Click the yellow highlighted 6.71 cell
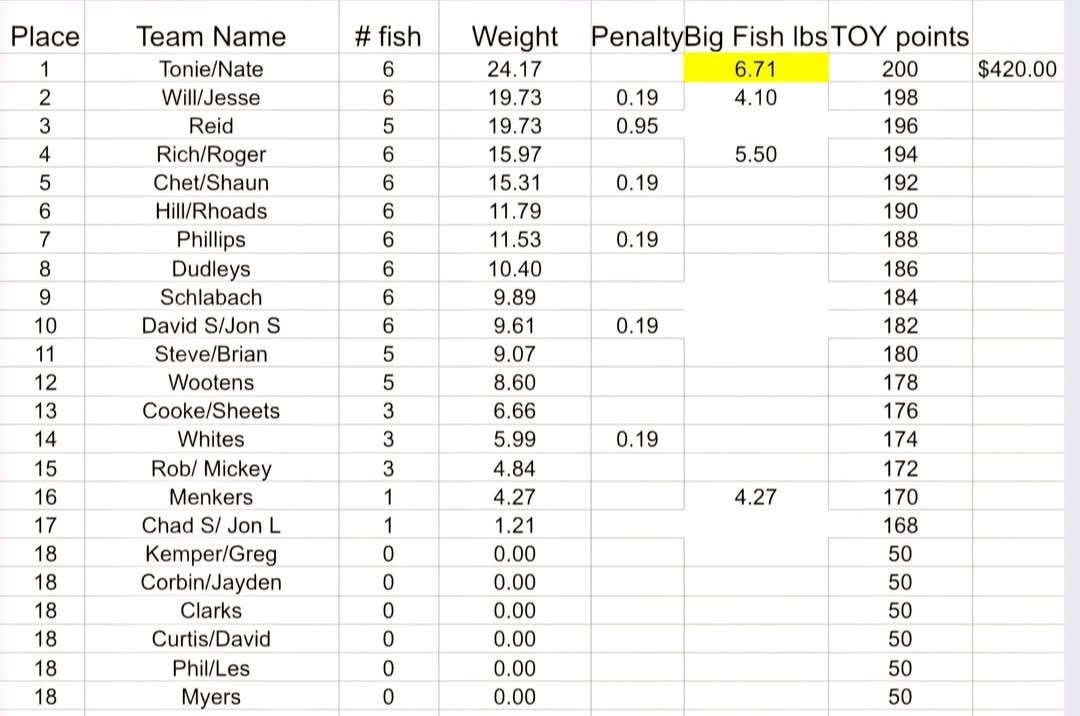Viewport: 1080px width, 716px height. pos(755,70)
